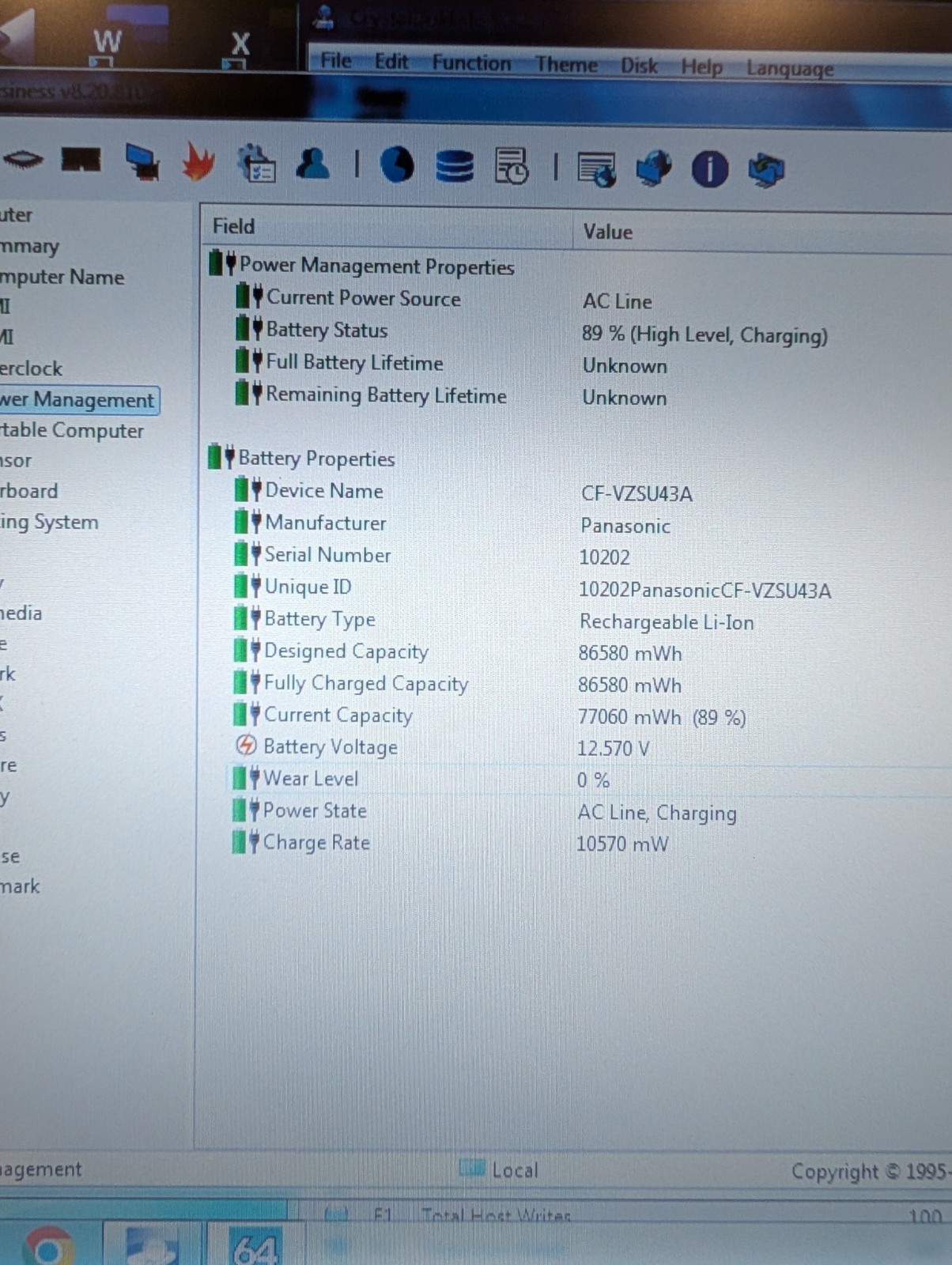
Task: Select Computer Name in the left tree
Action: (x=62, y=278)
